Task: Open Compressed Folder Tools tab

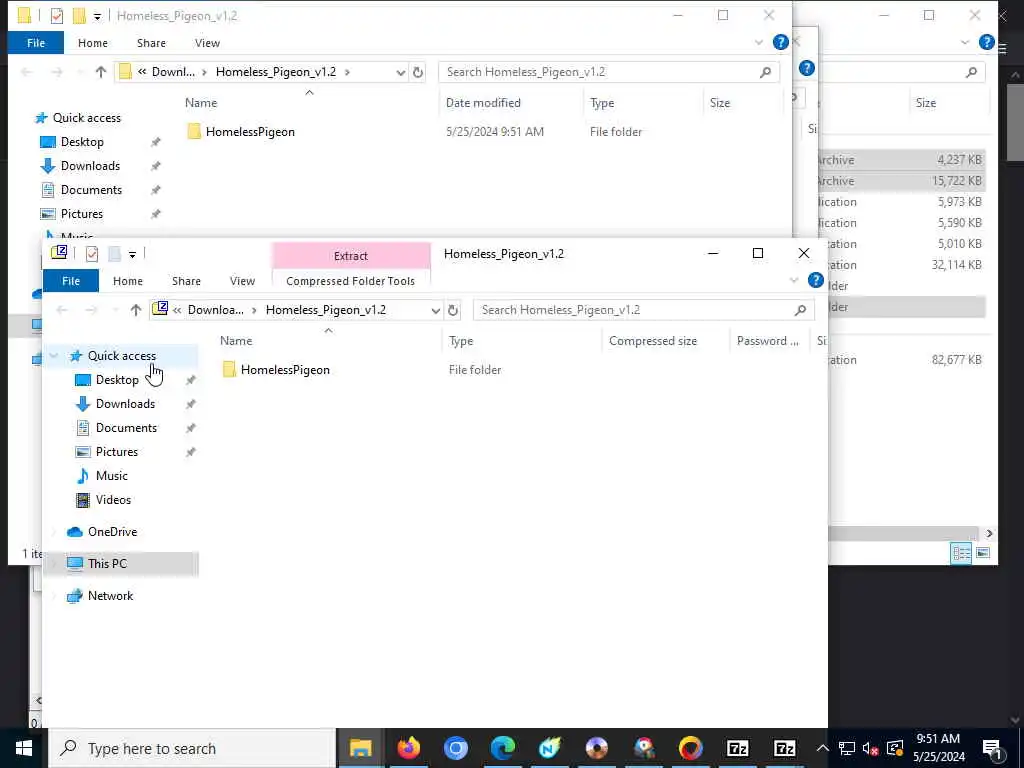Action: click(x=350, y=281)
